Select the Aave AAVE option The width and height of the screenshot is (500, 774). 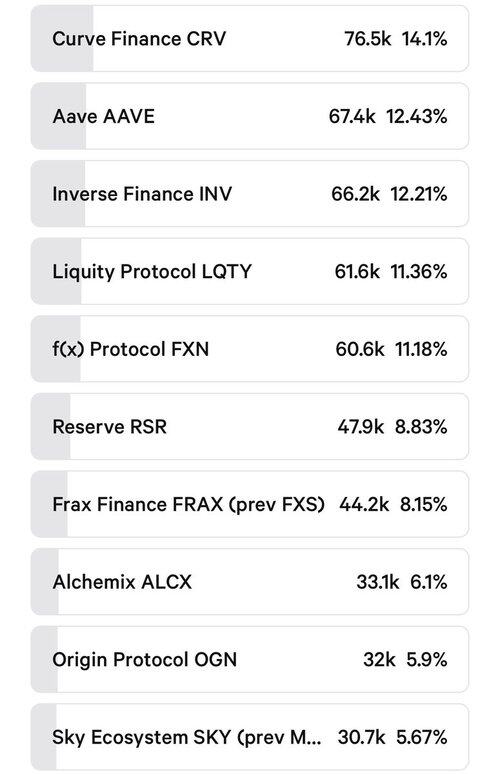pyautogui.click(x=250, y=116)
